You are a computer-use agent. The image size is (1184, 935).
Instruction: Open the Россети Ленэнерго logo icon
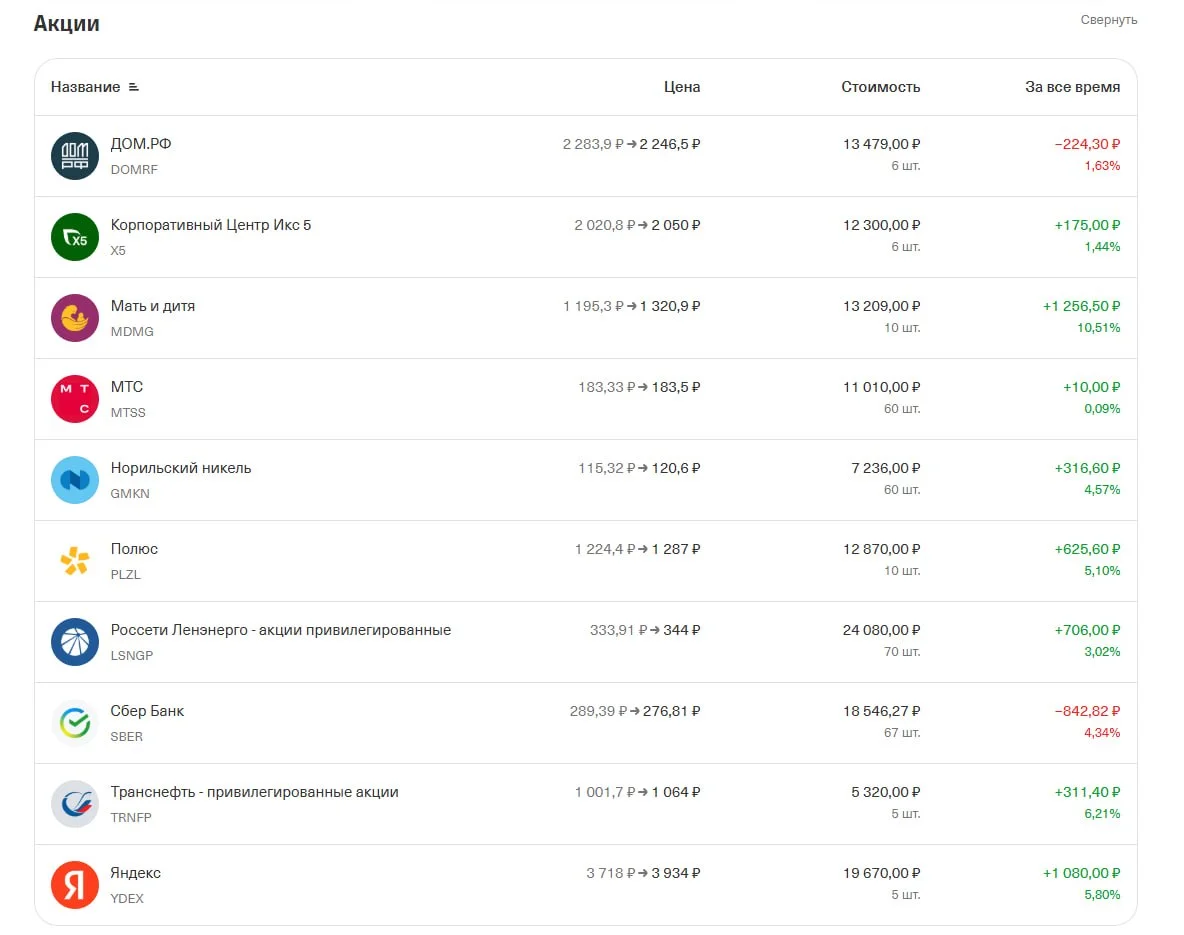click(75, 642)
